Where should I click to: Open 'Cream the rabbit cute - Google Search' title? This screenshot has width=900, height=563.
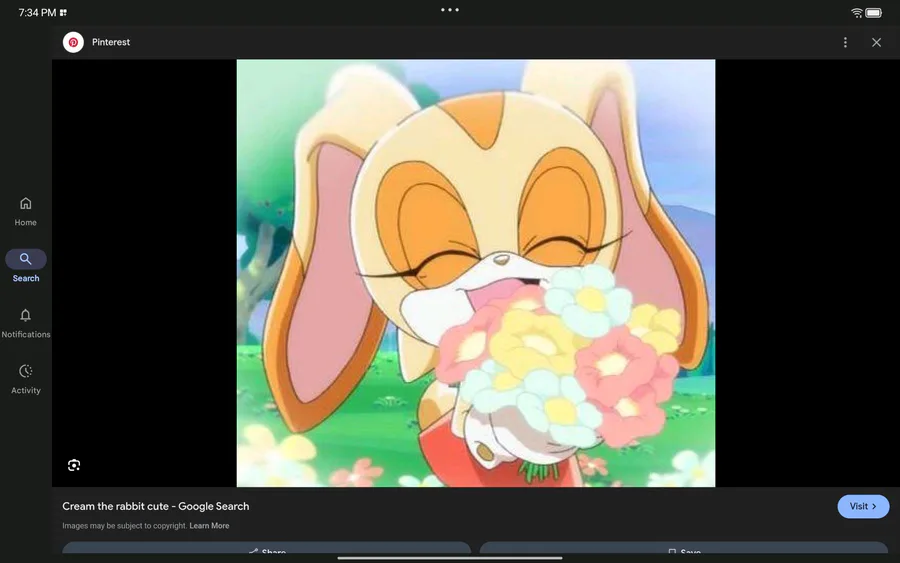click(156, 506)
